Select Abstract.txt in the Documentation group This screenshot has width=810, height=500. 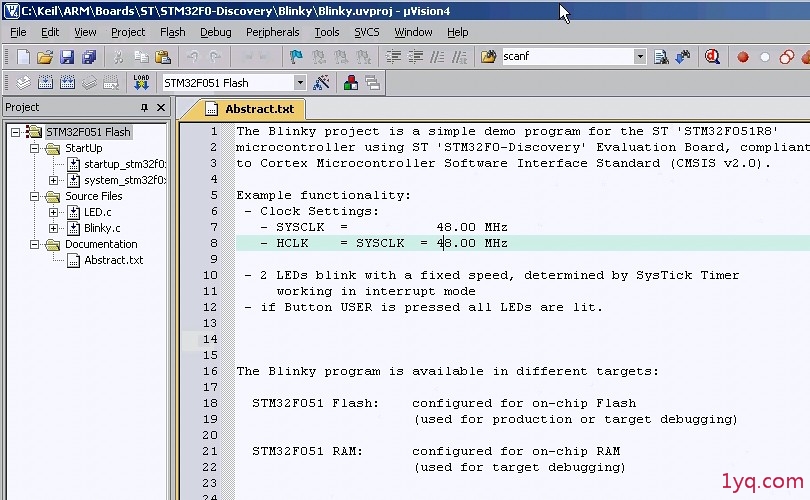(x=114, y=260)
